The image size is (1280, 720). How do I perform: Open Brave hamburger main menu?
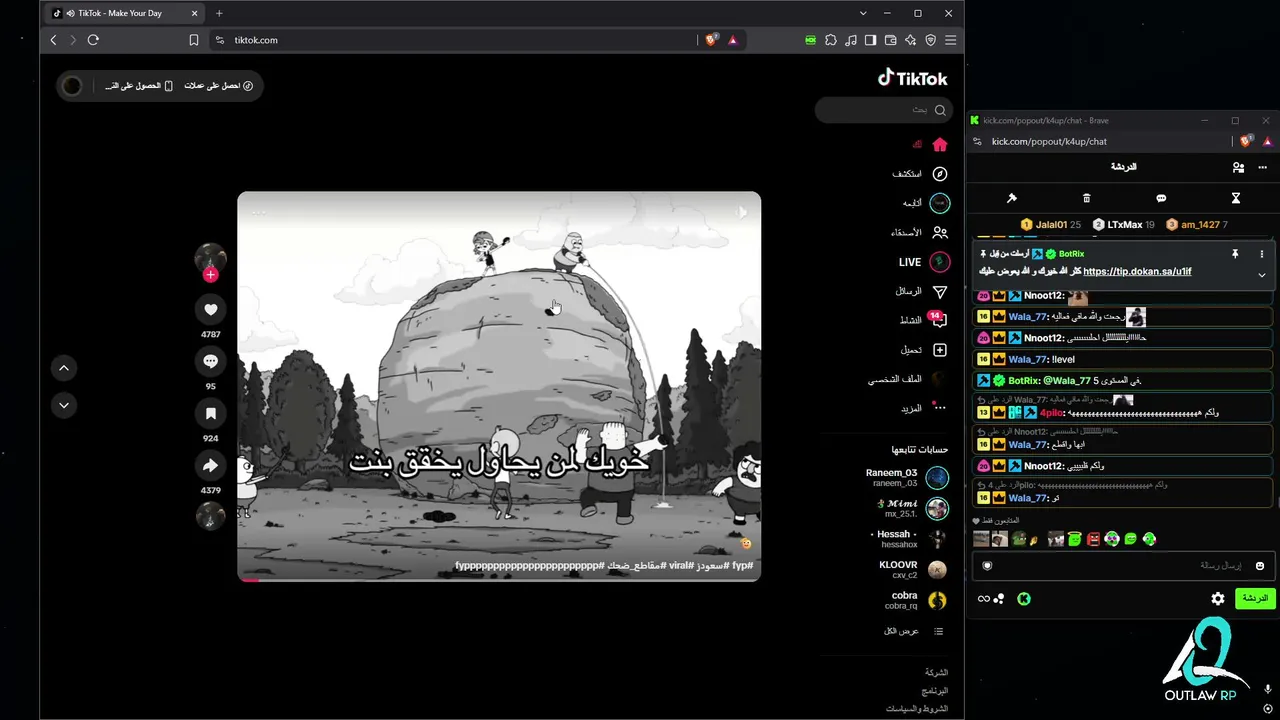click(951, 40)
